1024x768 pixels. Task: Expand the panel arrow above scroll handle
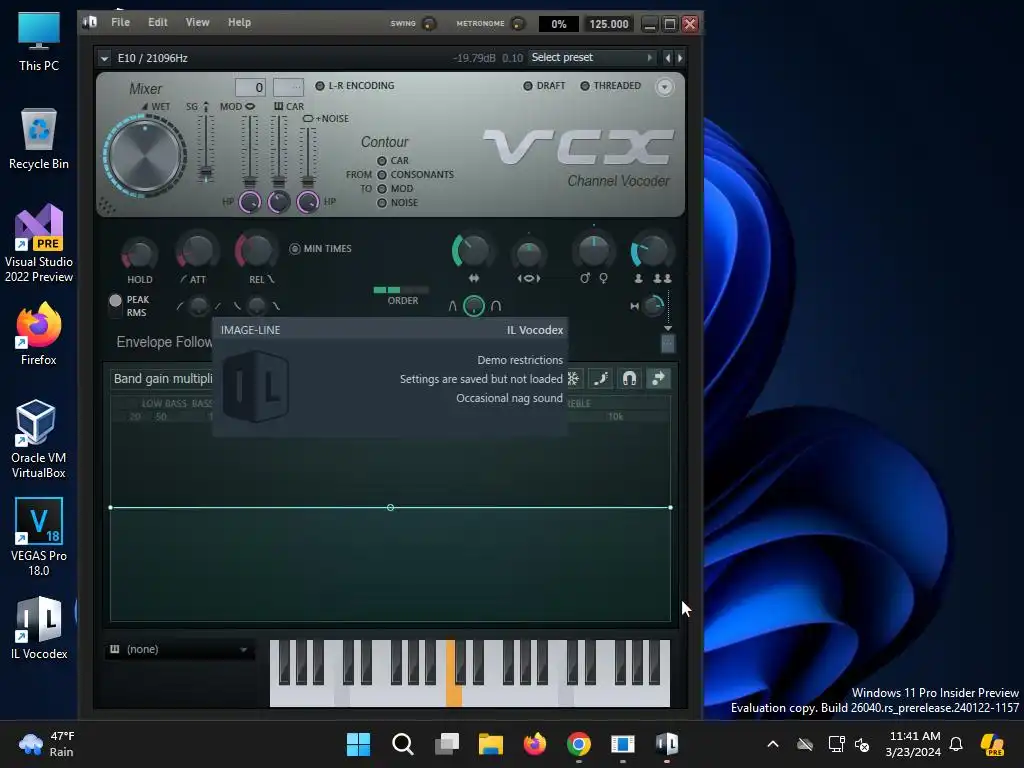[x=667, y=328]
